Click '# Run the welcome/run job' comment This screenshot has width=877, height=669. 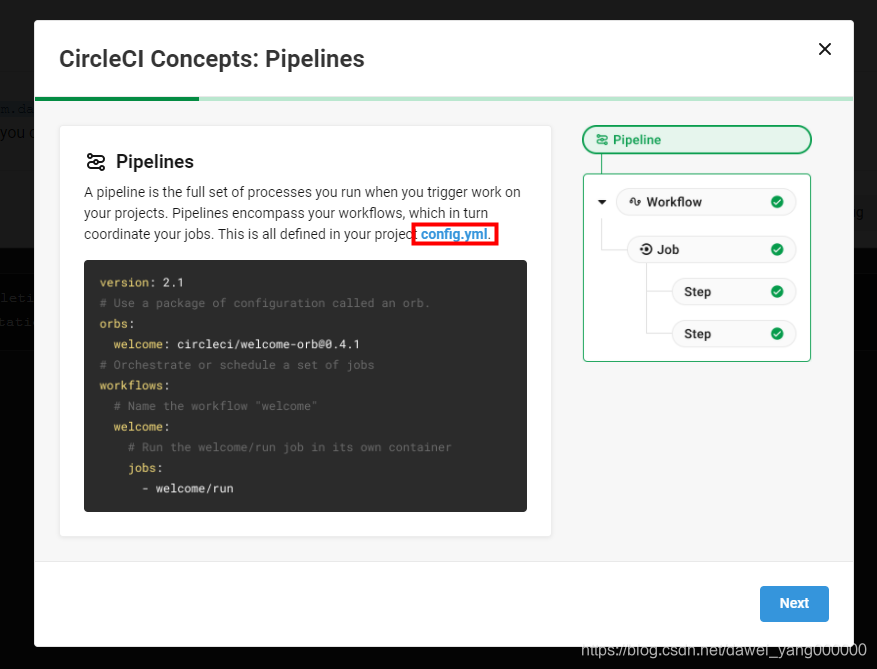[x=289, y=447]
